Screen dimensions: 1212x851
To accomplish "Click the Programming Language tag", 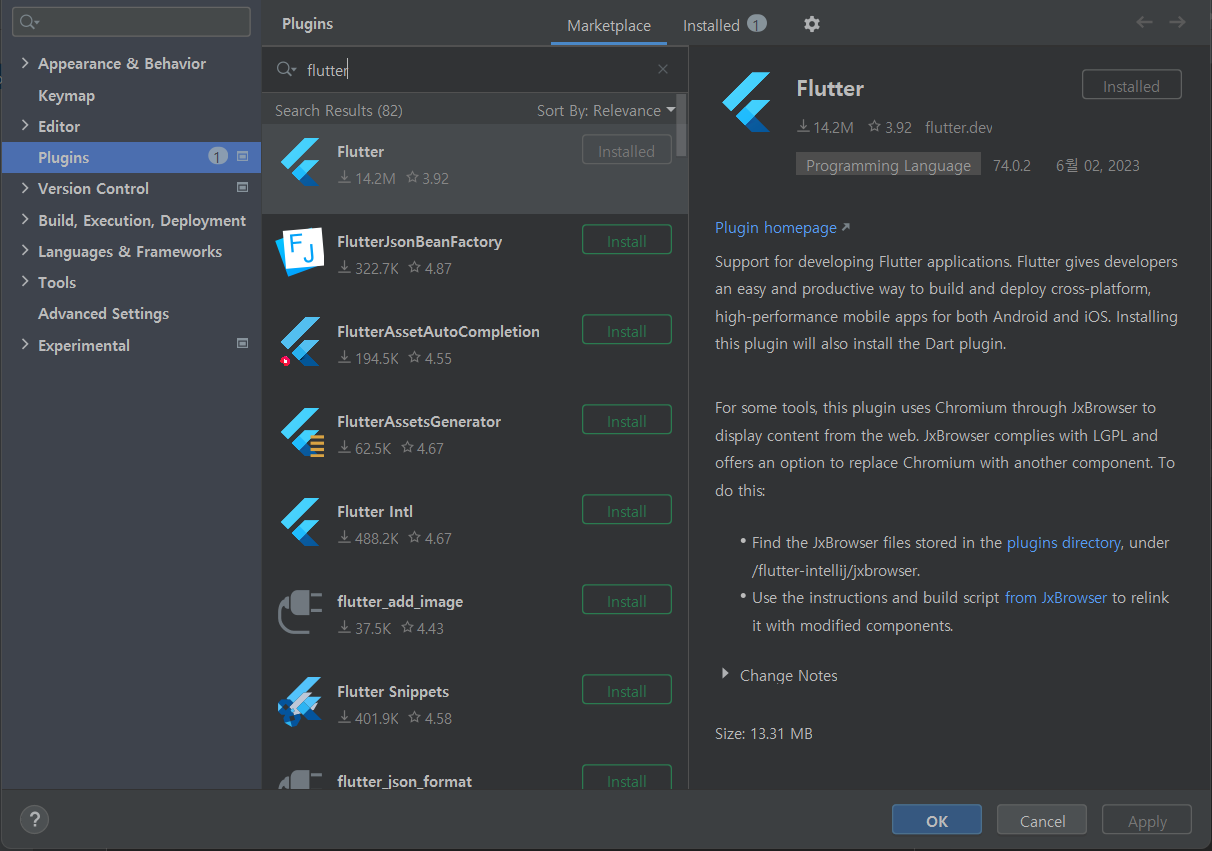I will pyautogui.click(x=888, y=165).
